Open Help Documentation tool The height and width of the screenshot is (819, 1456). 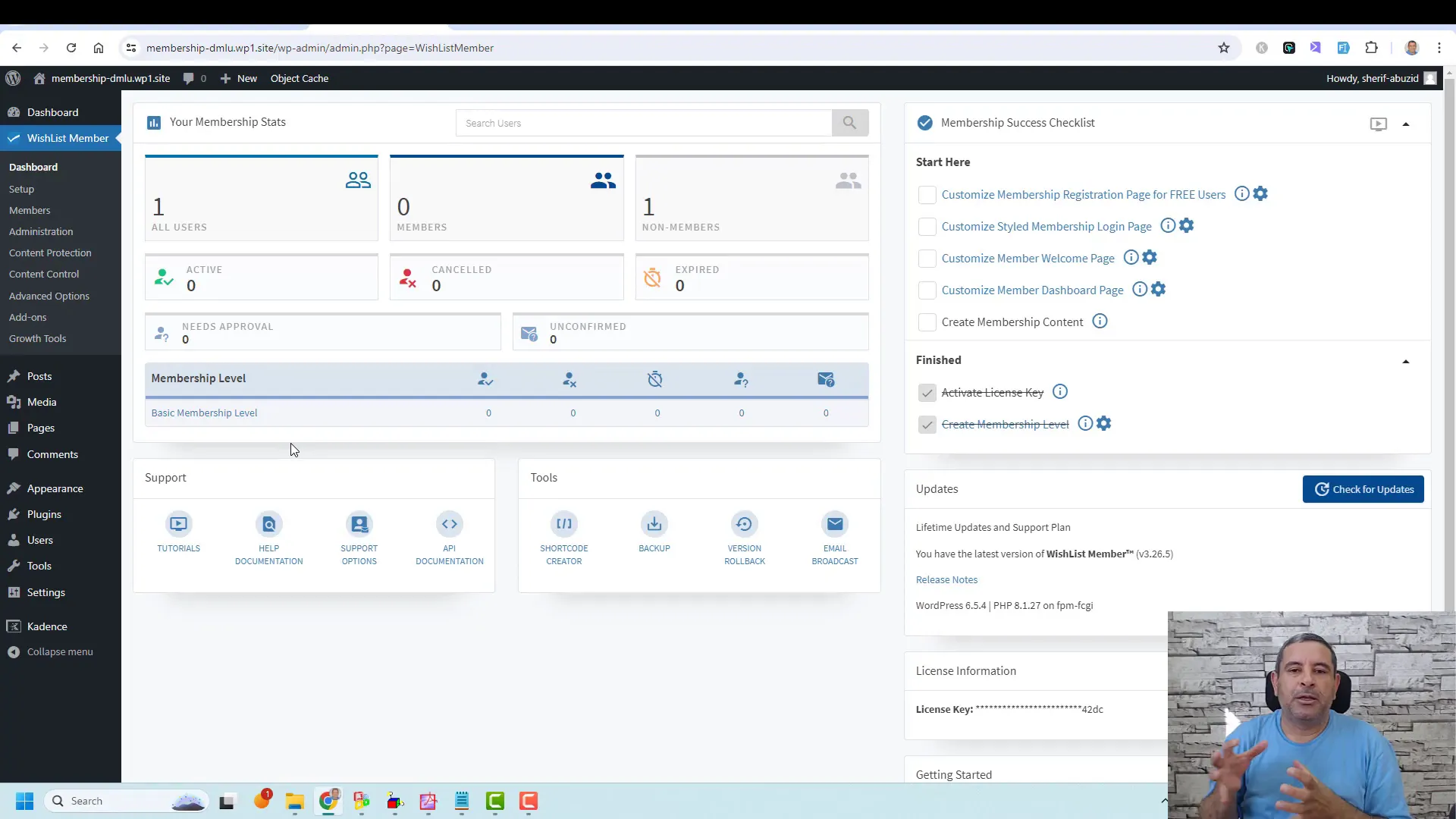pos(268,538)
